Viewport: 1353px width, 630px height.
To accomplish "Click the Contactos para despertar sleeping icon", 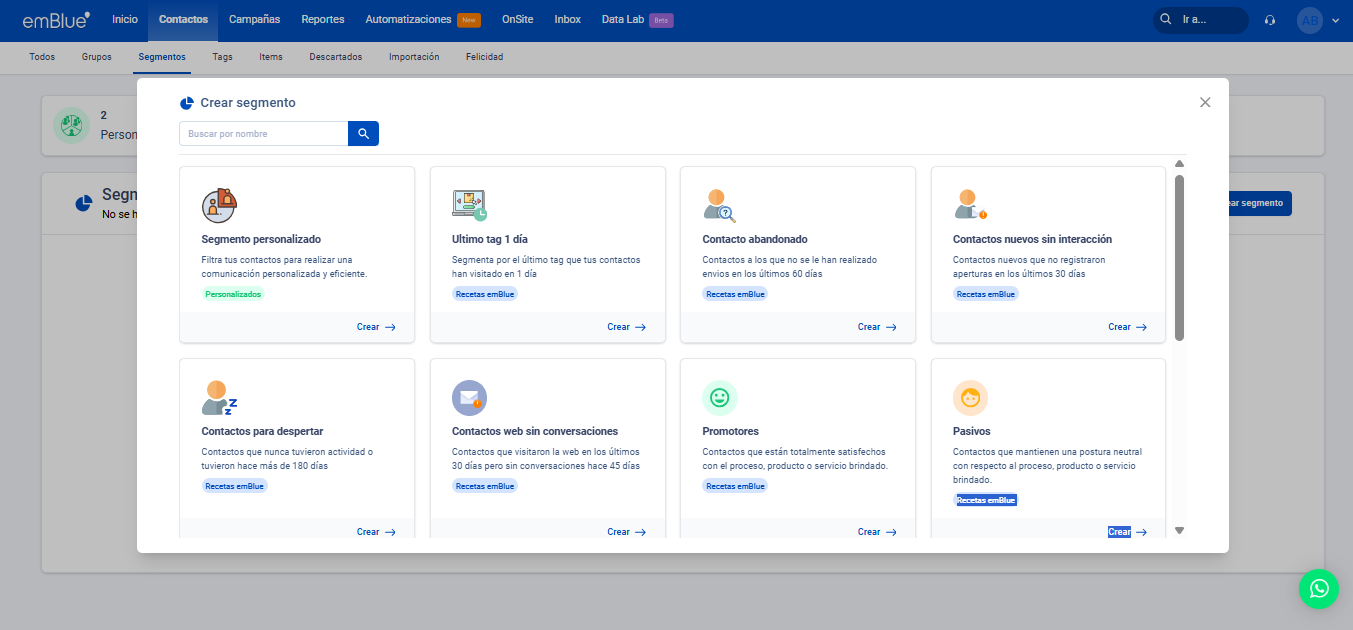I will 219,397.
